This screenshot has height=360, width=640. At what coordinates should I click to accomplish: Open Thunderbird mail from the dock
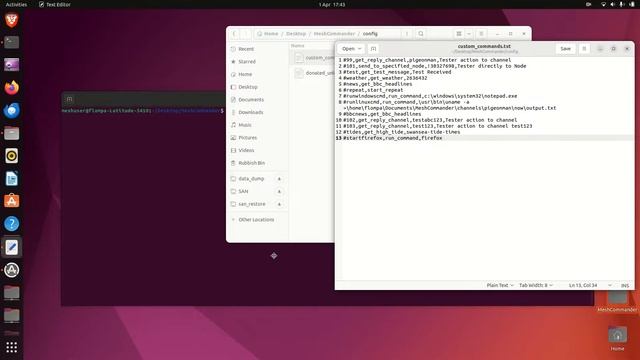pyautogui.click(x=11, y=110)
